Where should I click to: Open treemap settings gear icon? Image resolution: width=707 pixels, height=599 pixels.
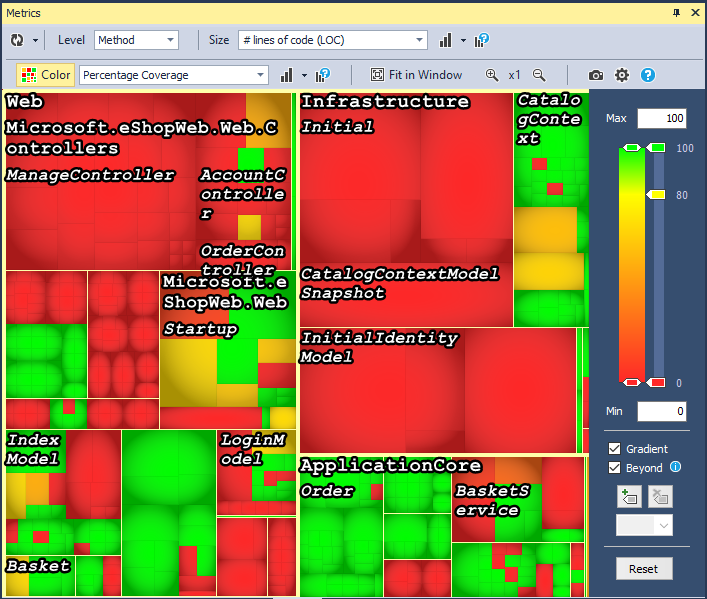622,75
